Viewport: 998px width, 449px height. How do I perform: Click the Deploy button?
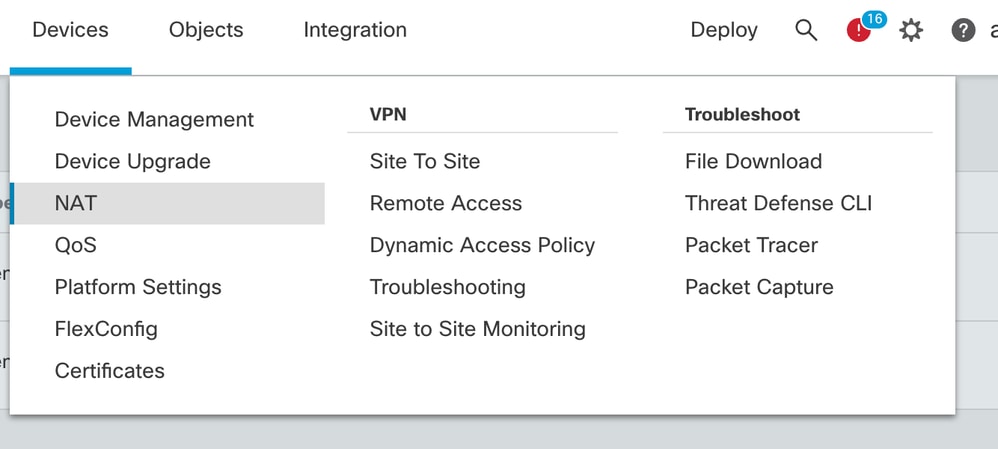pos(724,30)
